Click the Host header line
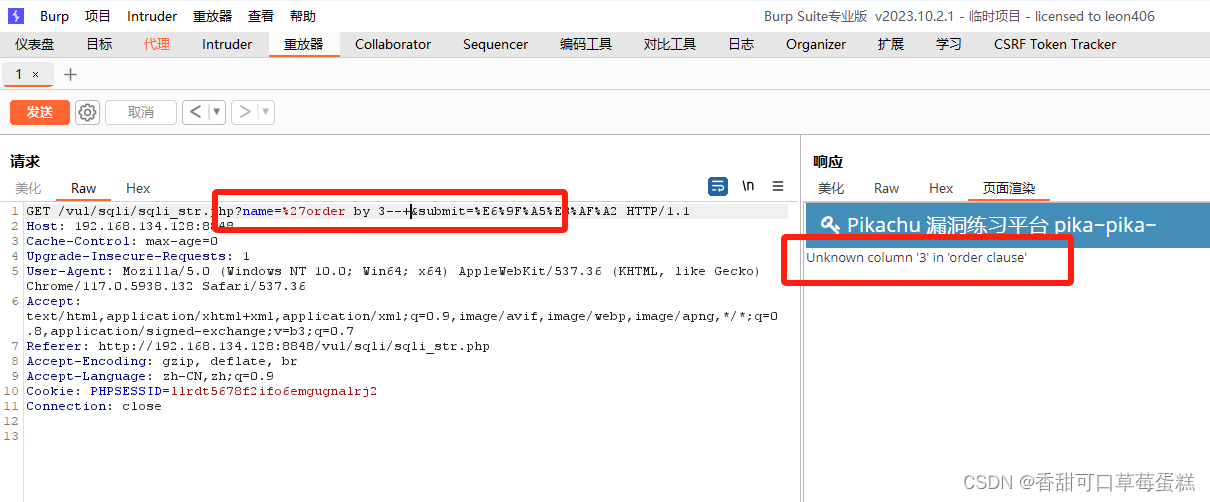 [x=131, y=227]
